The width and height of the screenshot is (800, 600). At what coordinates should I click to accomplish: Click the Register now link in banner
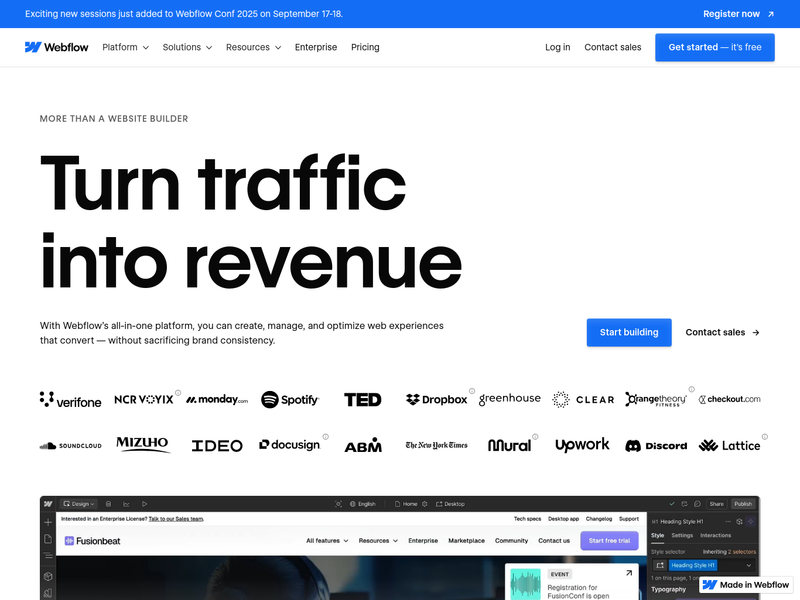point(739,14)
